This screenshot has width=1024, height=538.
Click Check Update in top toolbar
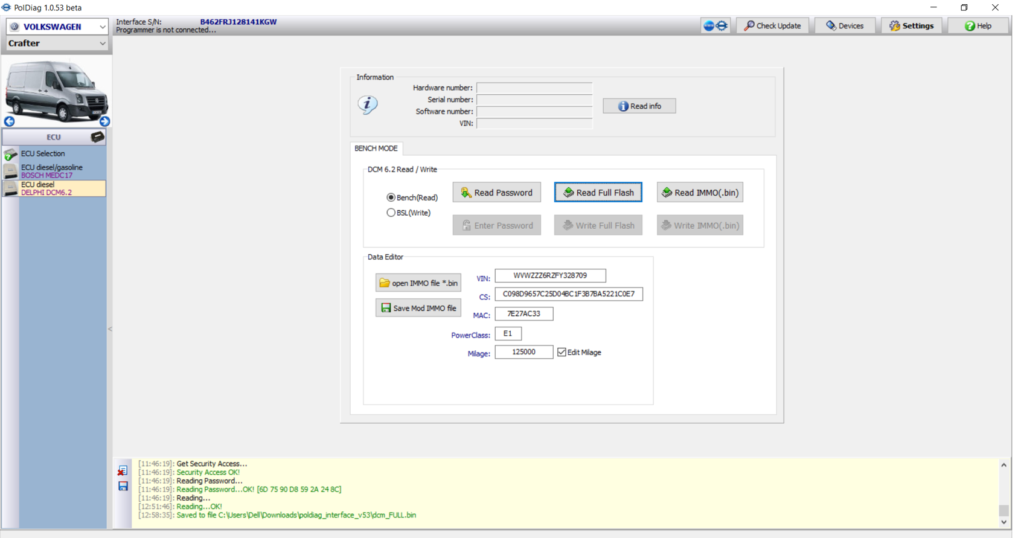point(773,25)
